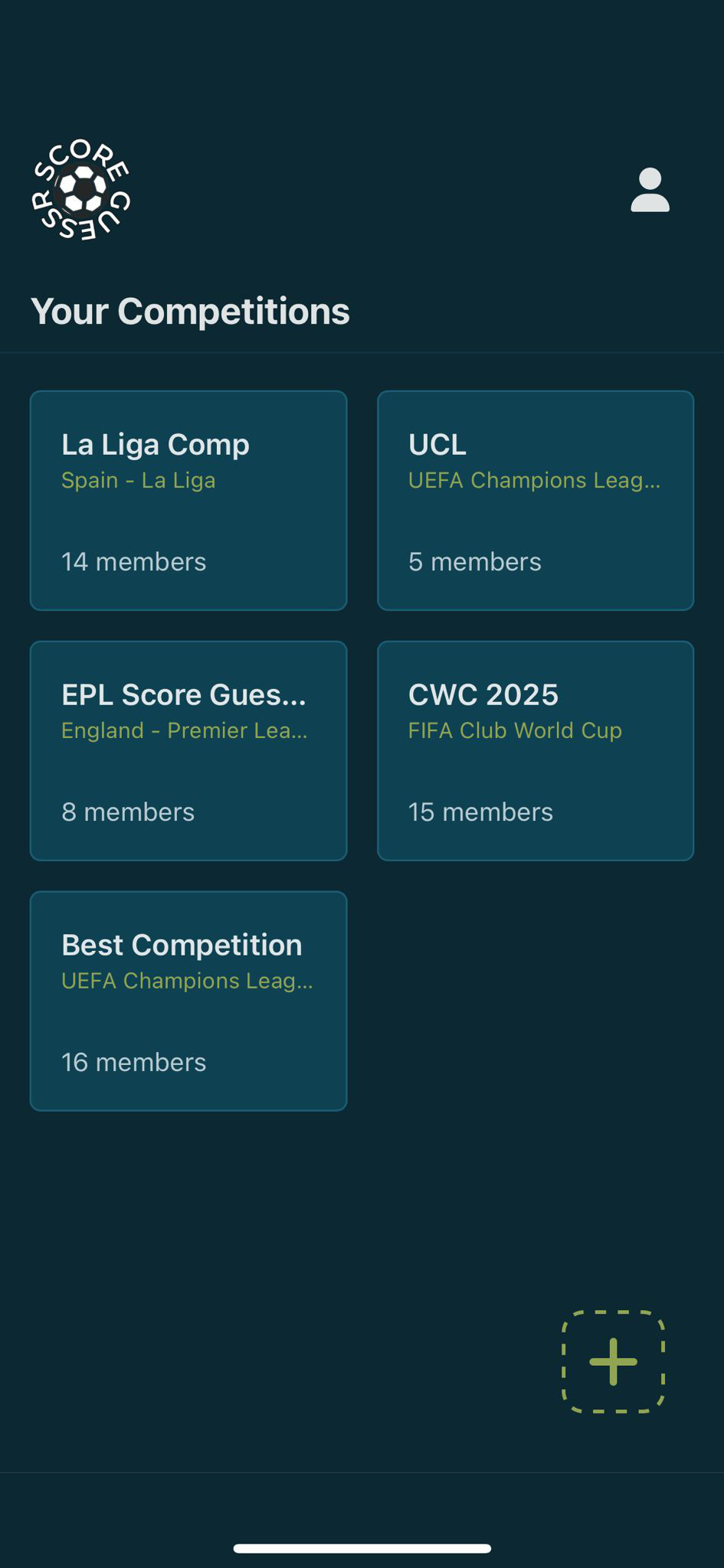Open the user profile icon
The height and width of the screenshot is (1568, 724).
point(650,190)
